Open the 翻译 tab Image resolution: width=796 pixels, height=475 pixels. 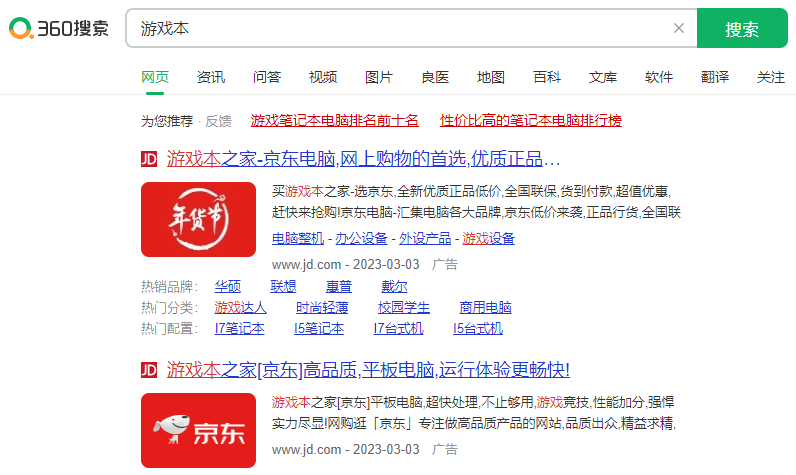[x=715, y=77]
